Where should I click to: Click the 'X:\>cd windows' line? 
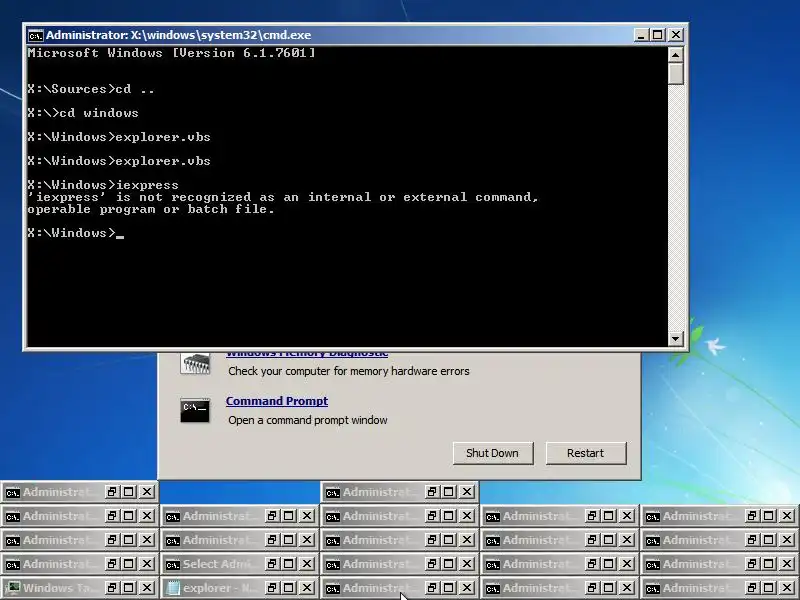83,113
